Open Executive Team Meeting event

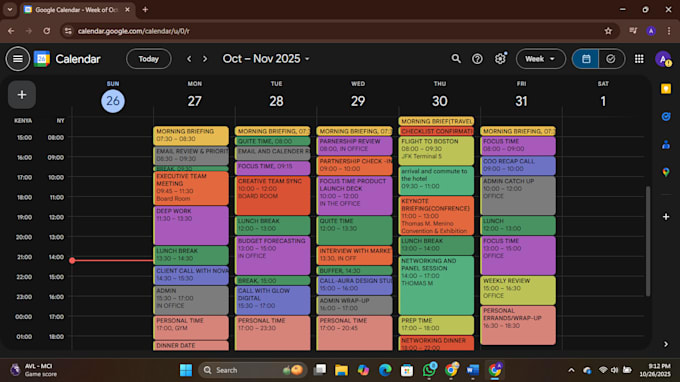tap(191, 188)
